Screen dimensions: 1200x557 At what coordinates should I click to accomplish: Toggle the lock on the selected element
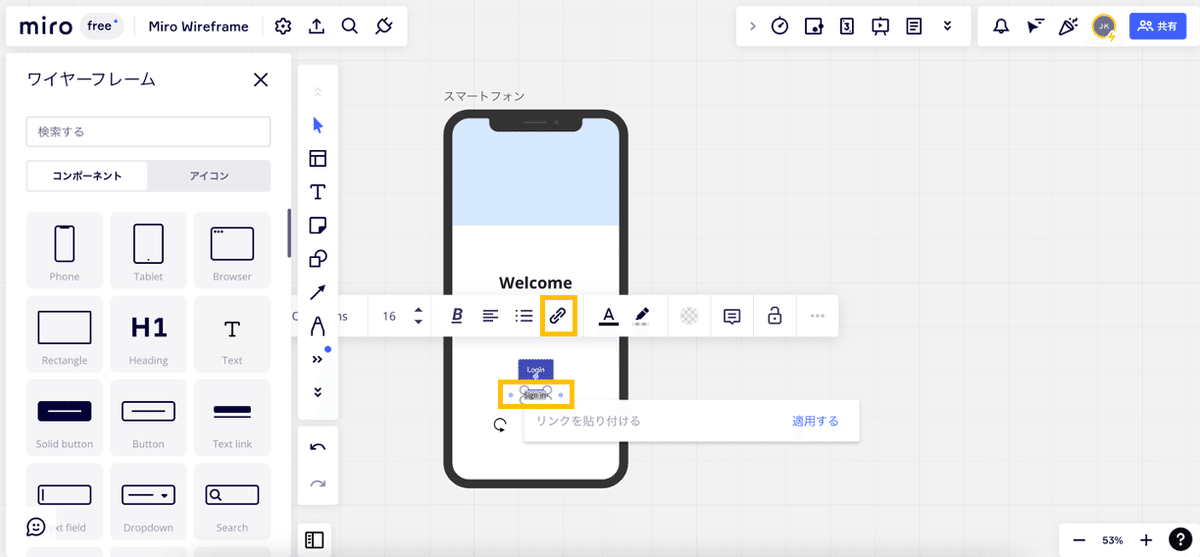pos(774,316)
